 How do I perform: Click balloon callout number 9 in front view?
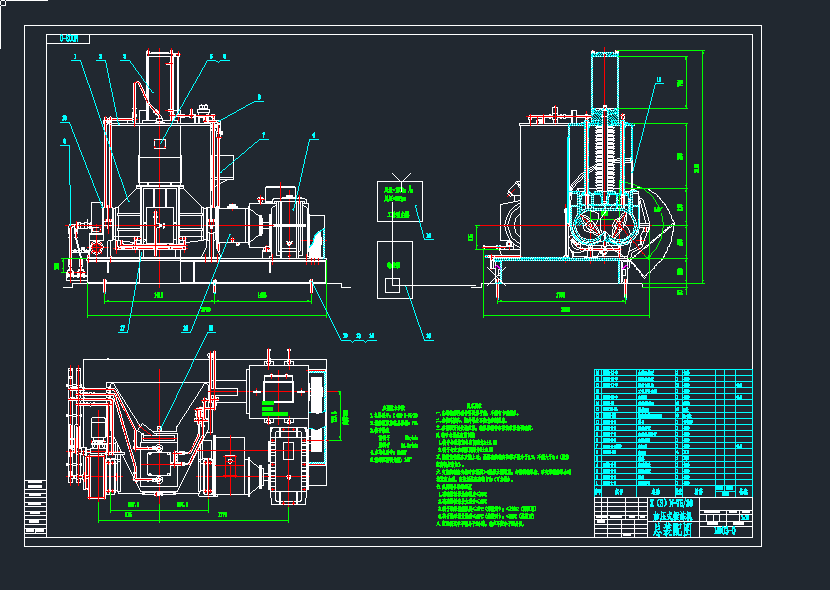click(x=259, y=97)
